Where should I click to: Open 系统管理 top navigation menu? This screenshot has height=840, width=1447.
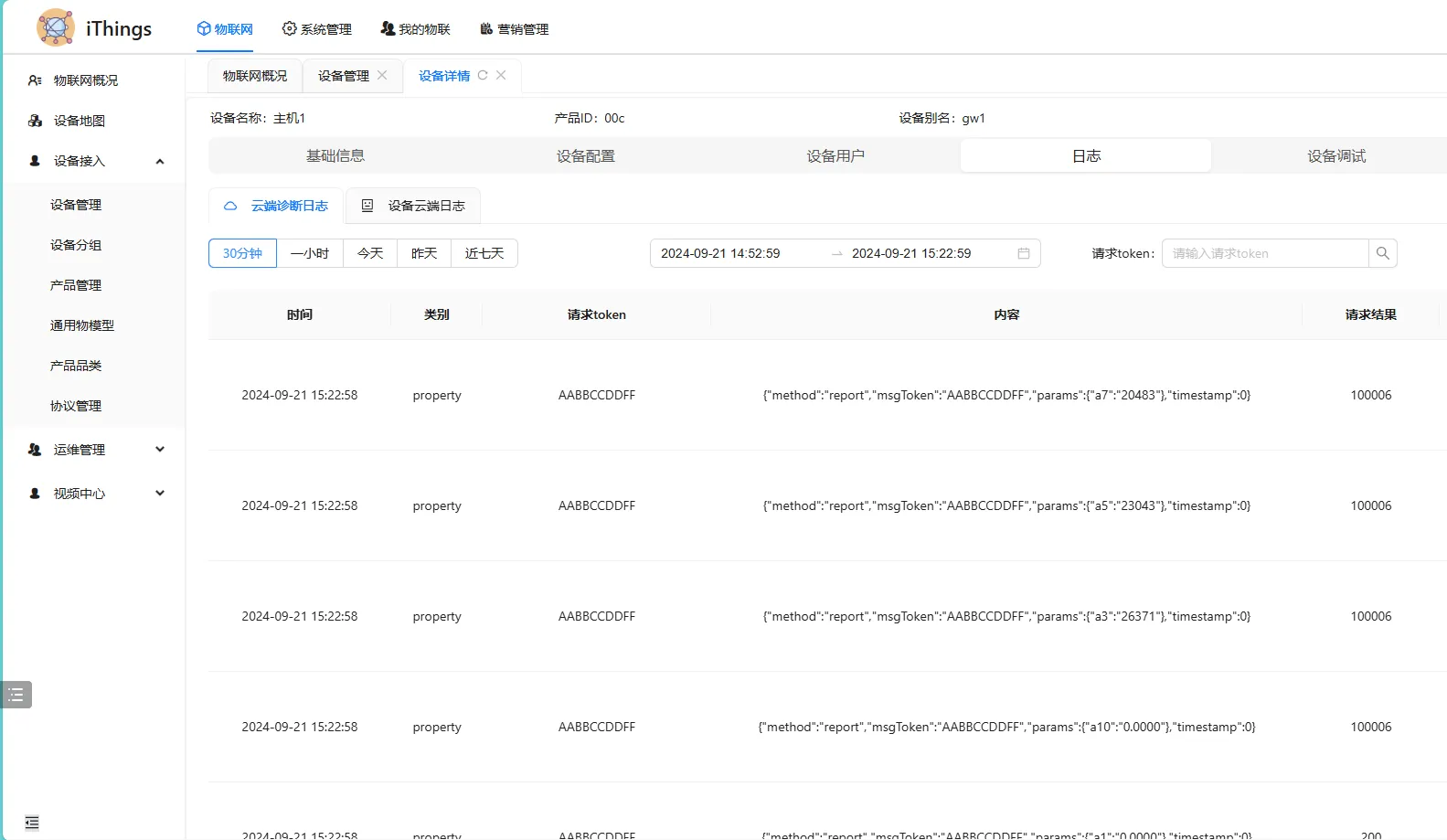coord(317,29)
